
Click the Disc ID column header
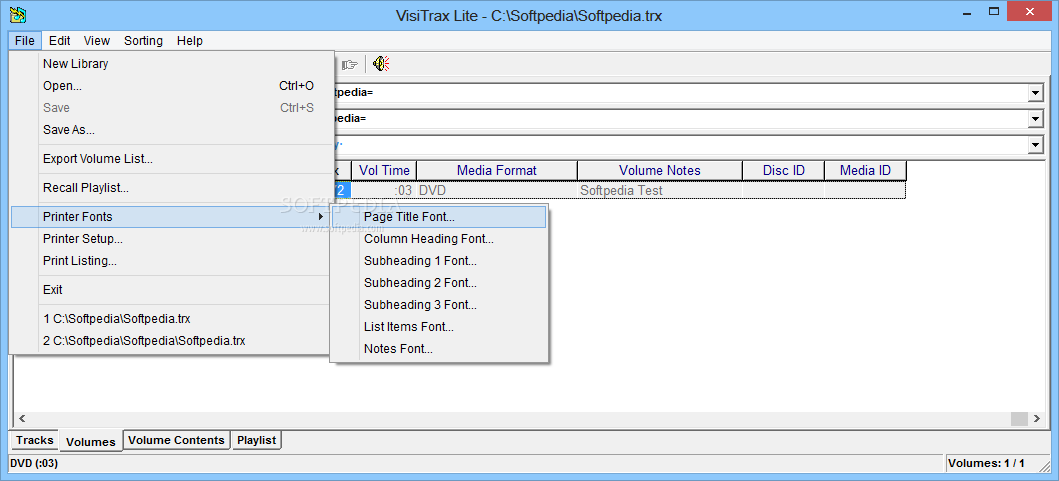pyautogui.click(x=783, y=170)
